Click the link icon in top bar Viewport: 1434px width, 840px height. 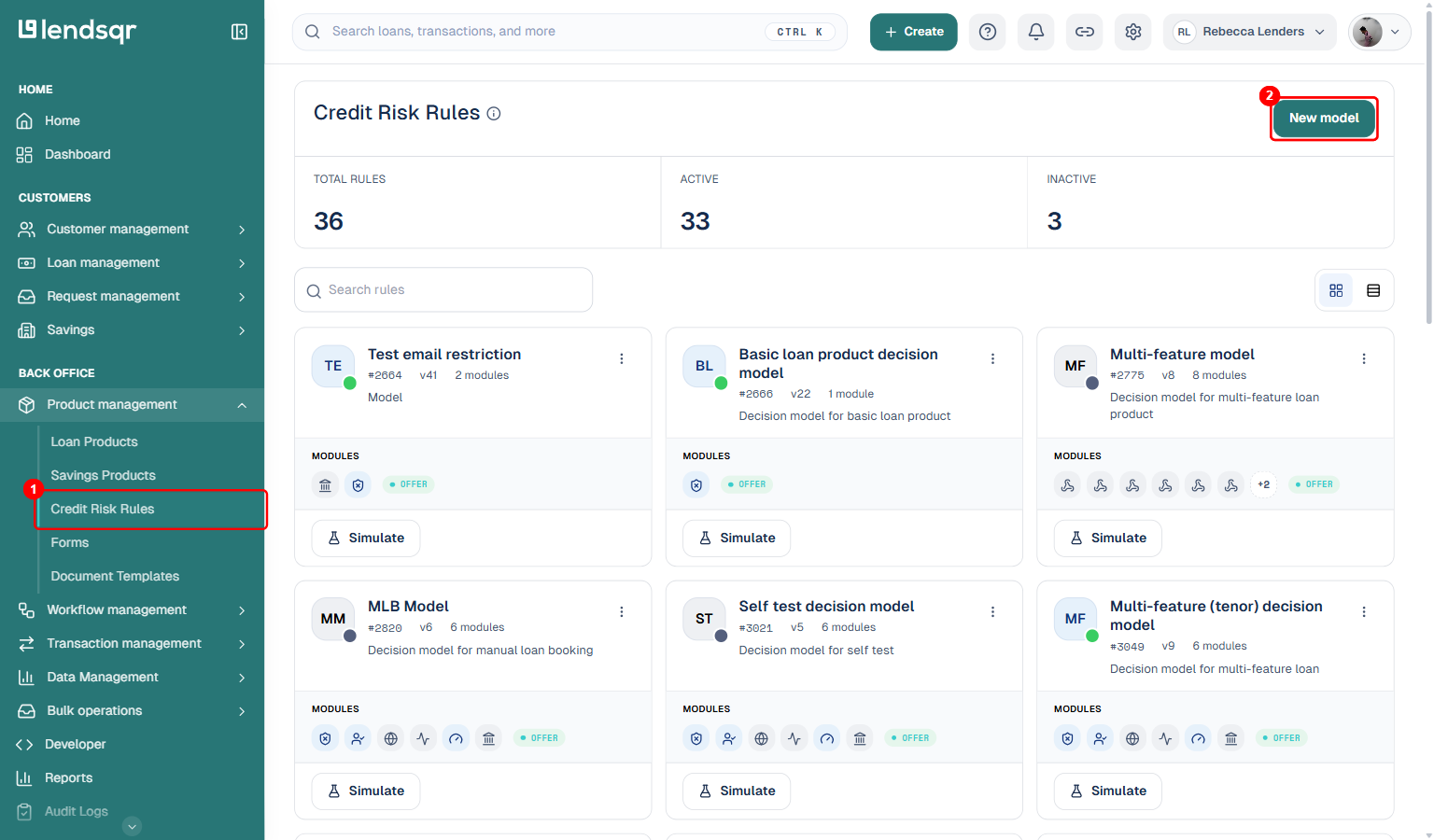pos(1085,32)
